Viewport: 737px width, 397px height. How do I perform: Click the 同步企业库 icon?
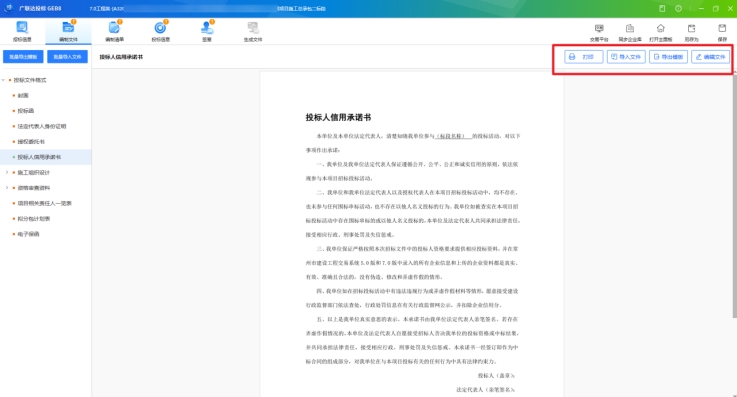630,32
